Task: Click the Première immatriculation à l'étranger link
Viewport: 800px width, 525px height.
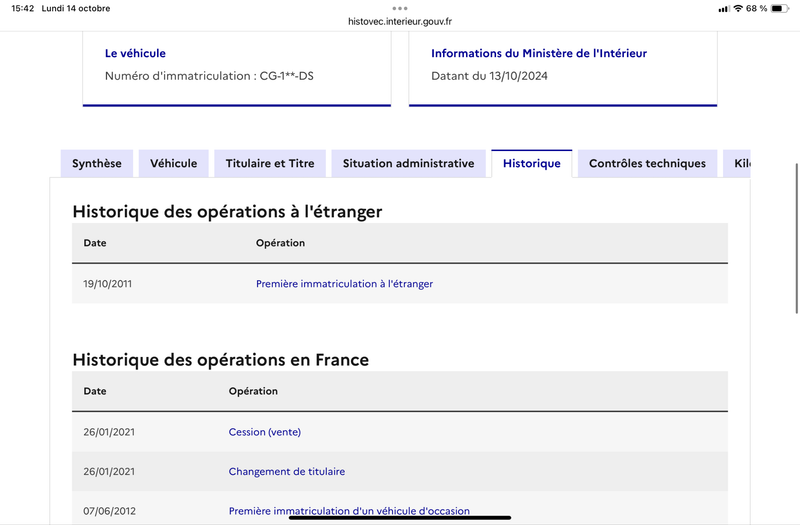Action: (x=344, y=284)
